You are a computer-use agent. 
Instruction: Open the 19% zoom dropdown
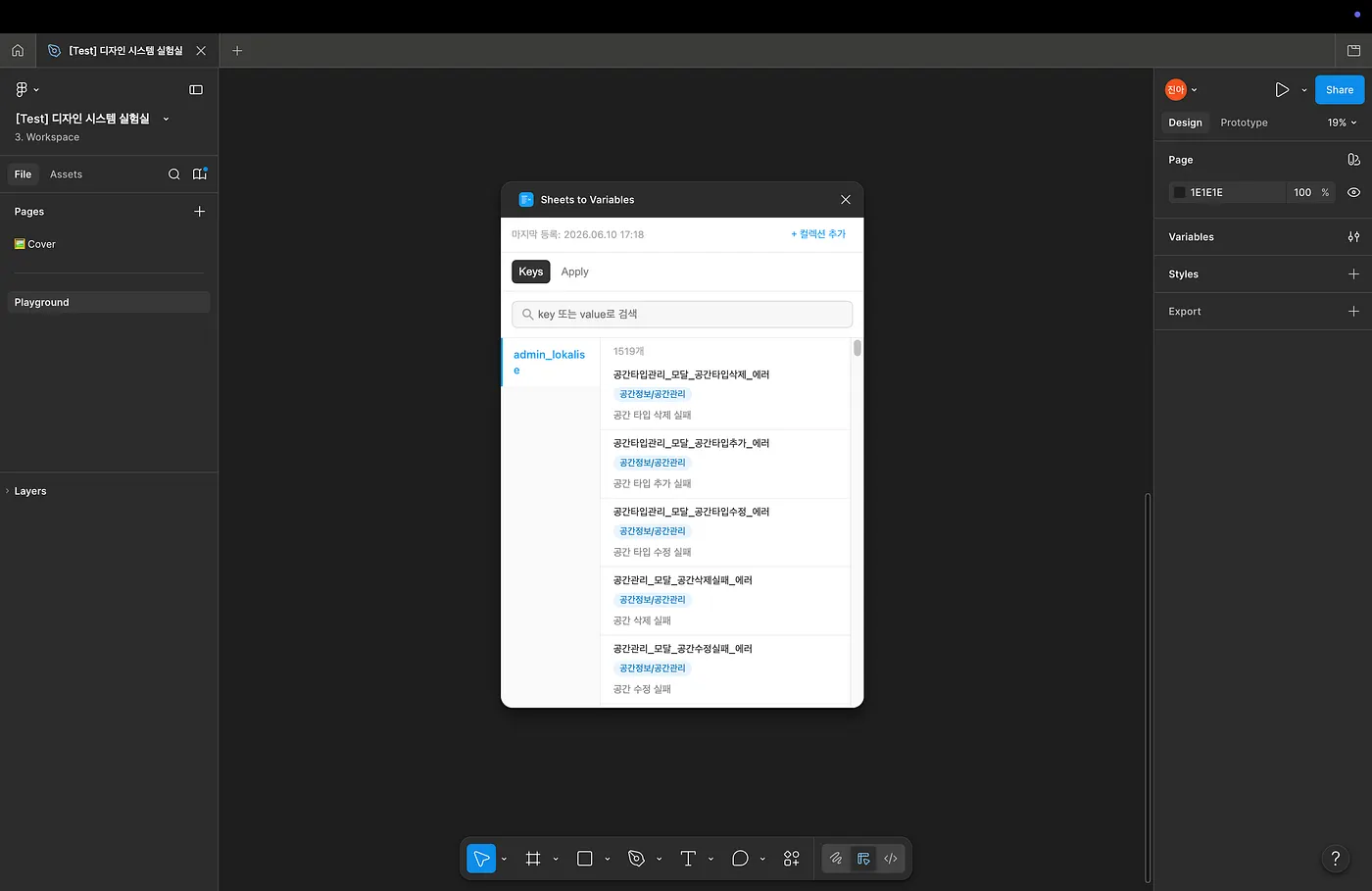point(1342,123)
